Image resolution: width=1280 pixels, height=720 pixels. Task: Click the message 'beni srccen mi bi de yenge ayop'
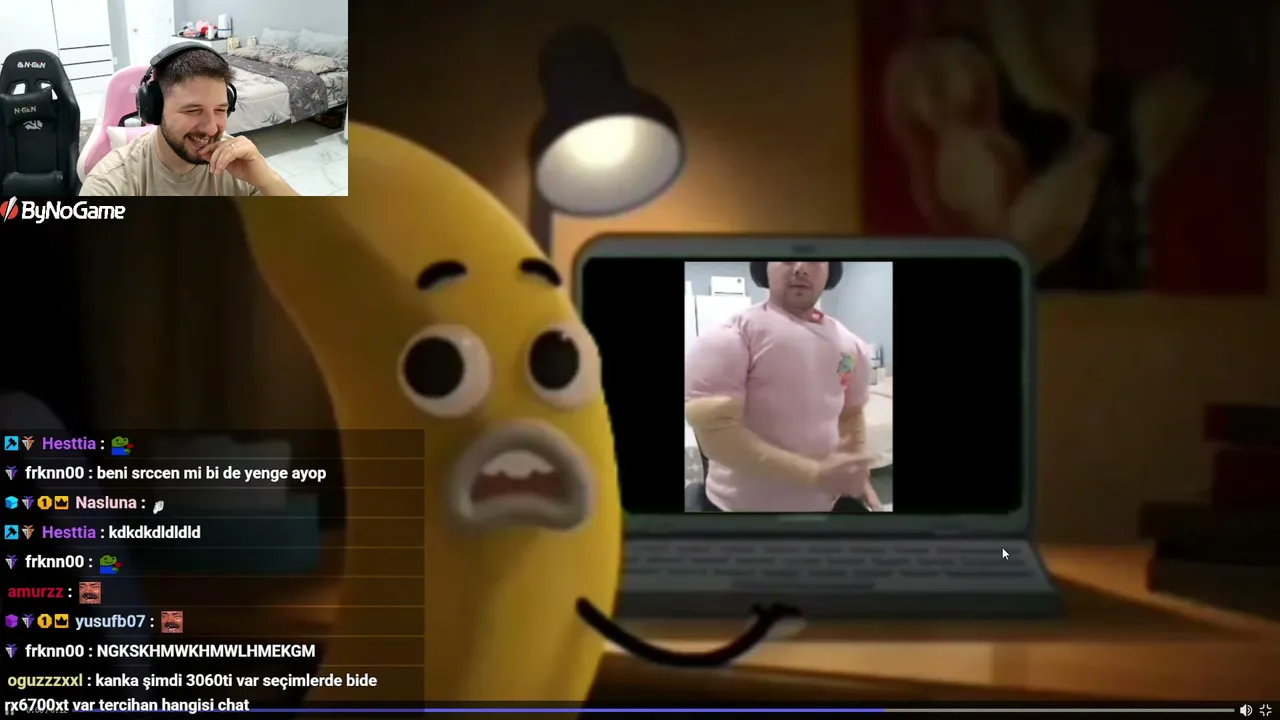[x=211, y=473]
